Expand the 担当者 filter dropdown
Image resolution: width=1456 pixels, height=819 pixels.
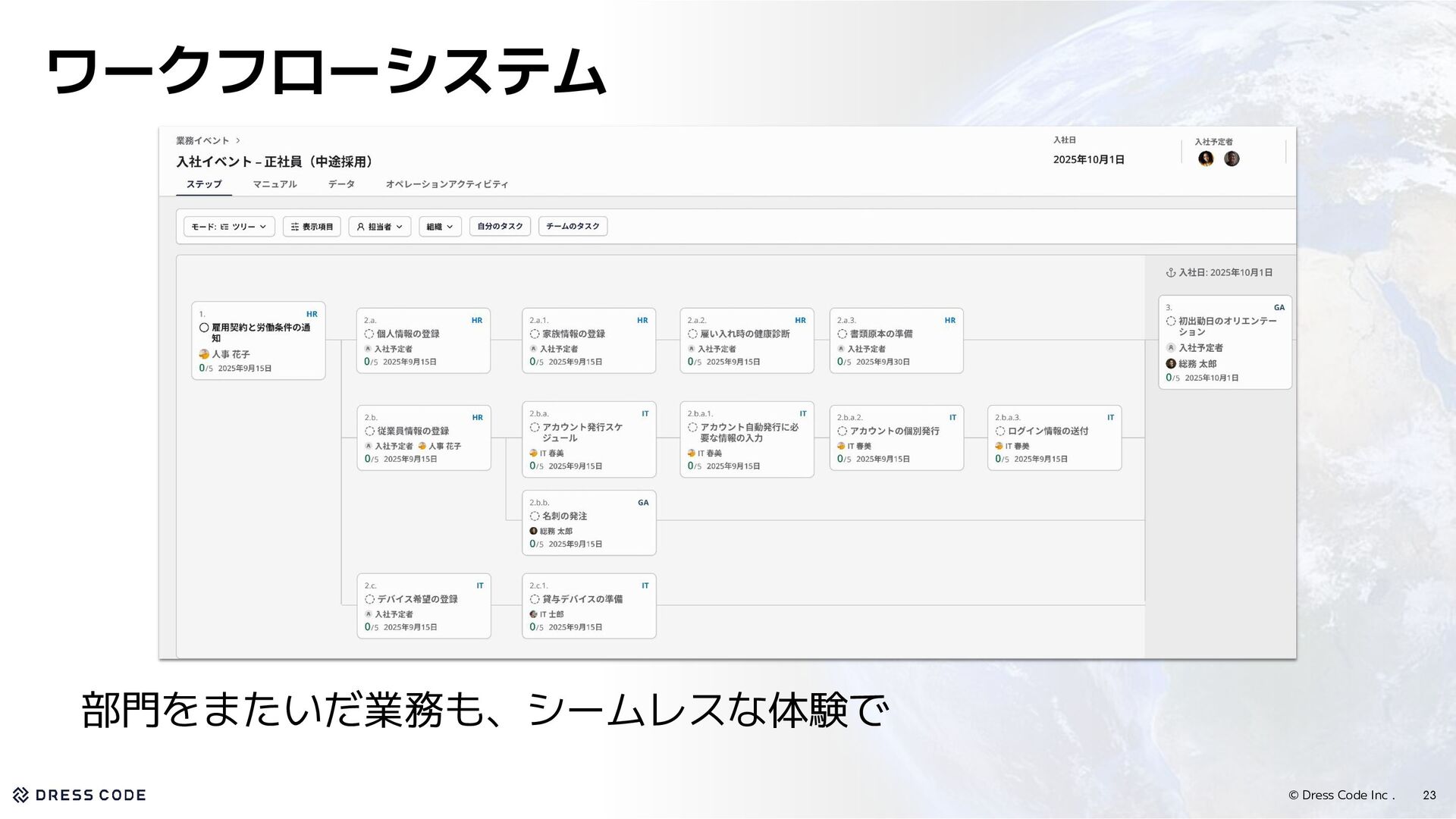point(379,227)
